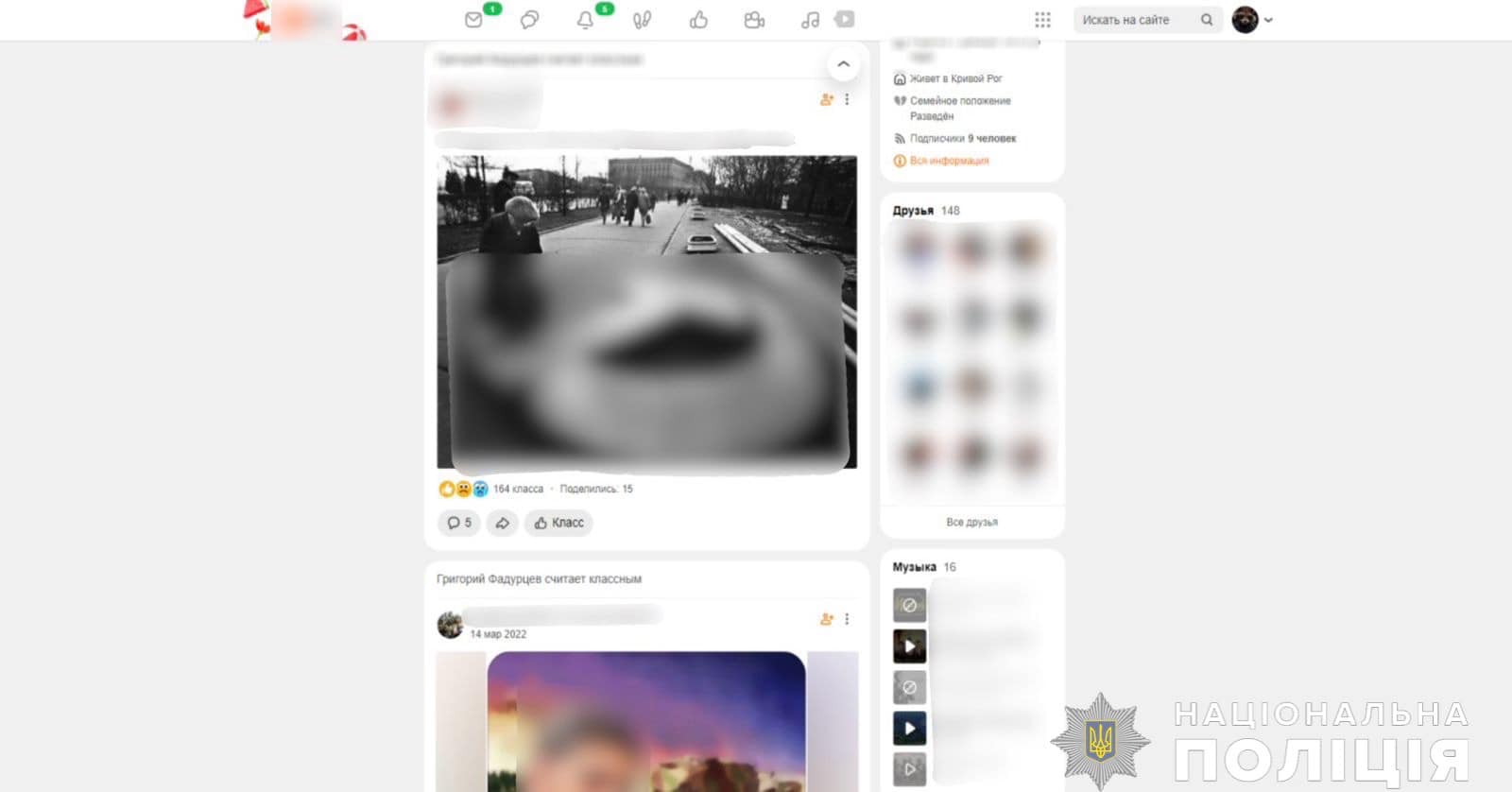Click 'Все друзья' link
Viewport: 1512px width, 792px height.
click(971, 522)
